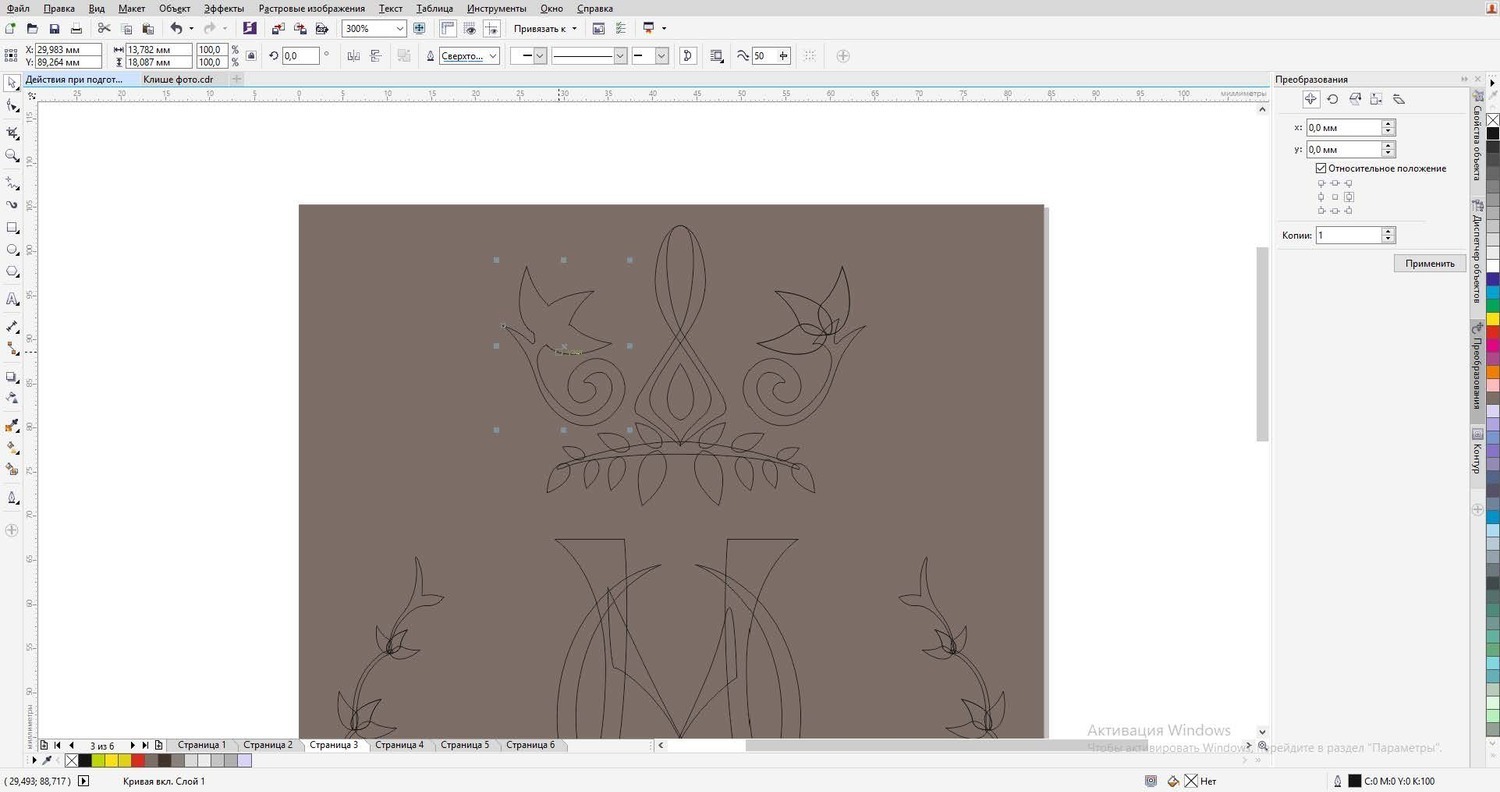Switch to Страница 4 page tab
The width and height of the screenshot is (1500, 792).
tap(399, 745)
